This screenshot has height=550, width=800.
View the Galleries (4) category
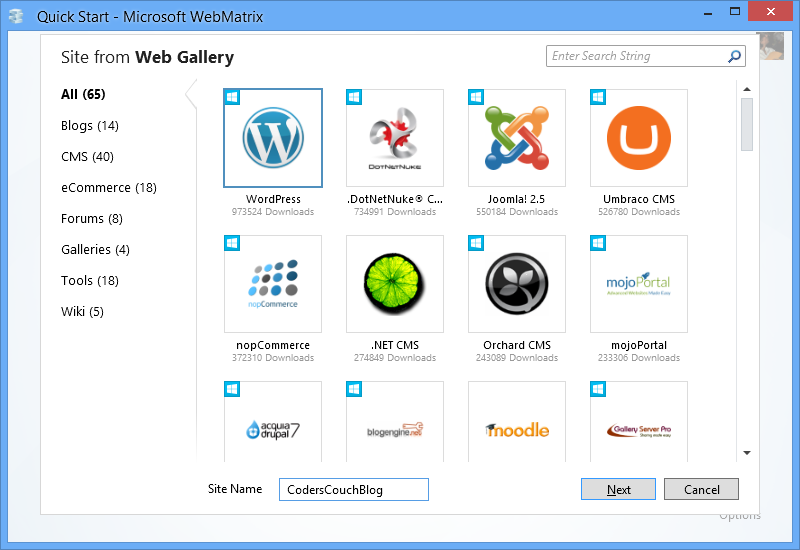[95, 249]
